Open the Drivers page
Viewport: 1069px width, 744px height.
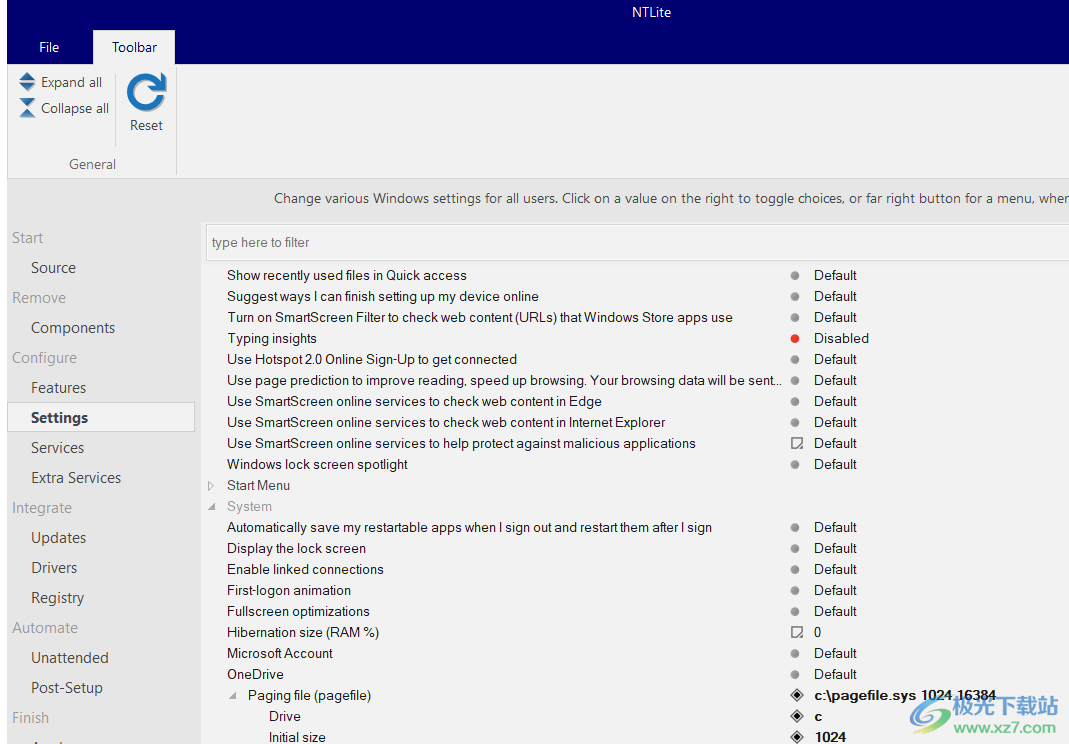click(x=54, y=568)
